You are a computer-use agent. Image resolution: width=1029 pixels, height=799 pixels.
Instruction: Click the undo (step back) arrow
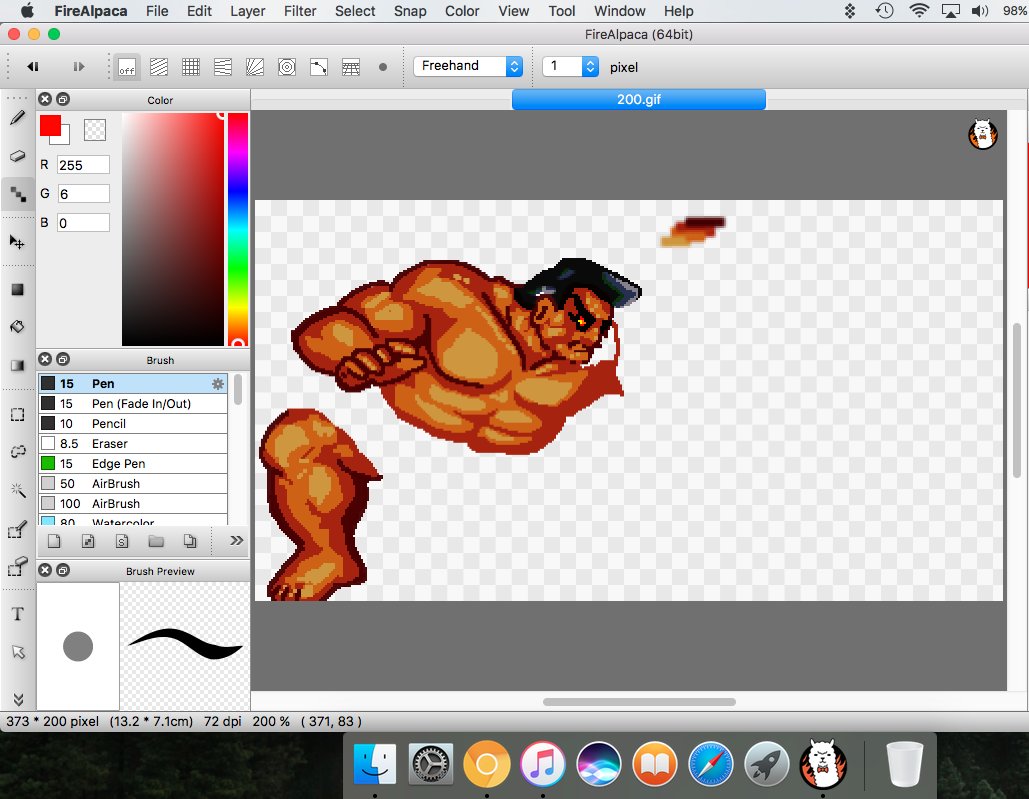(33, 66)
